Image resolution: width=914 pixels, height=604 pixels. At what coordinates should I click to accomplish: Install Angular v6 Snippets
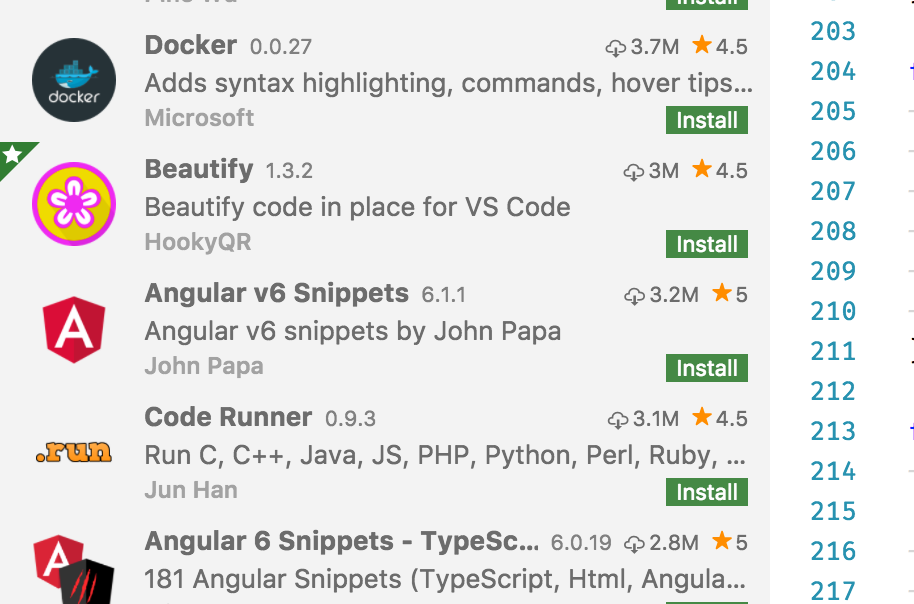click(x=706, y=368)
